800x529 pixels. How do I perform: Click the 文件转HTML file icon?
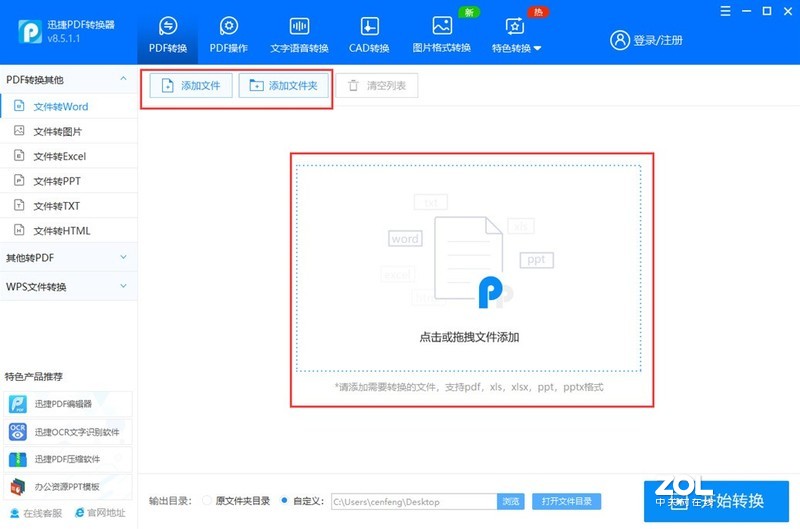coord(19,230)
